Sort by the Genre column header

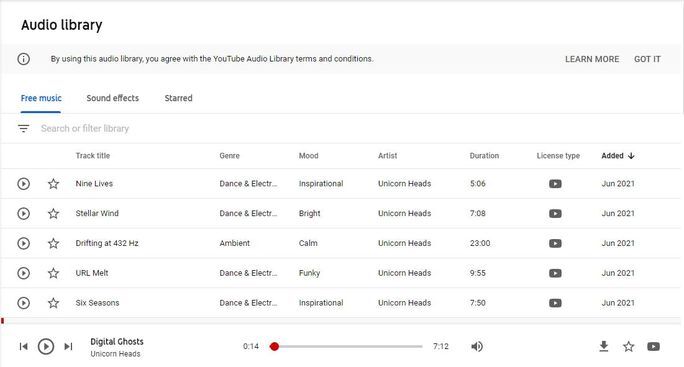[229, 156]
